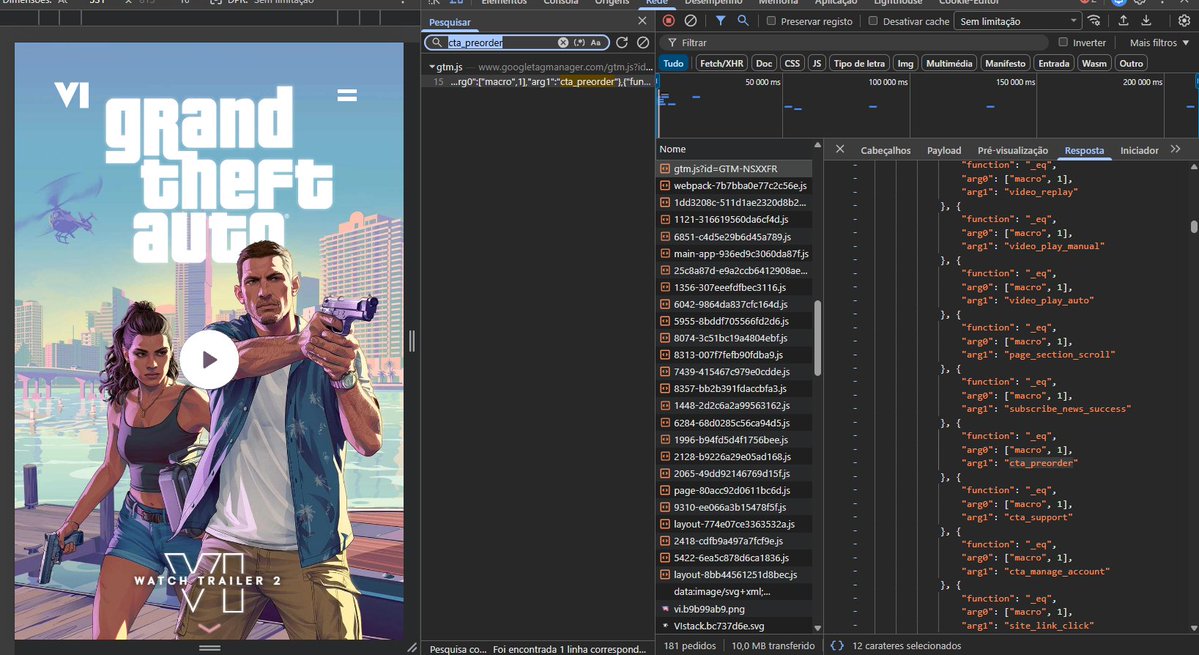Filter requests by Manifesto button
Screen dimensions: 1199x655
[x=1005, y=63]
